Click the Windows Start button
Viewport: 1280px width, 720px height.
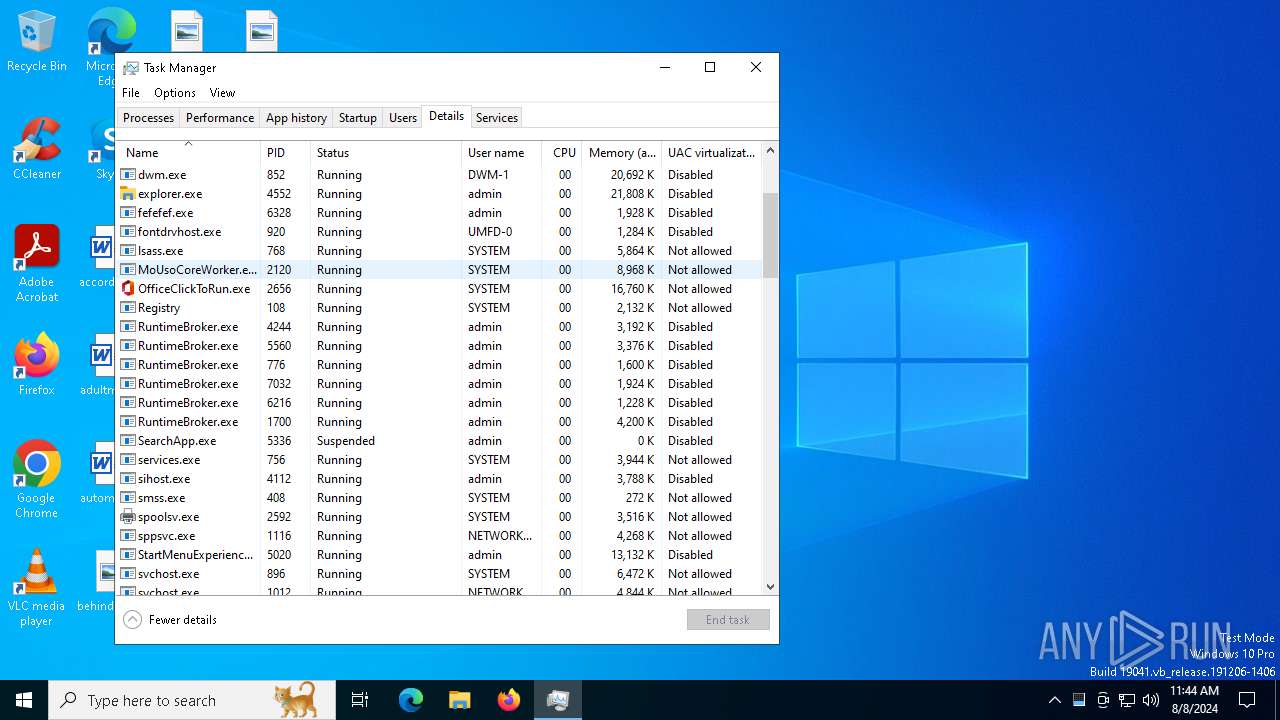tap(24, 700)
